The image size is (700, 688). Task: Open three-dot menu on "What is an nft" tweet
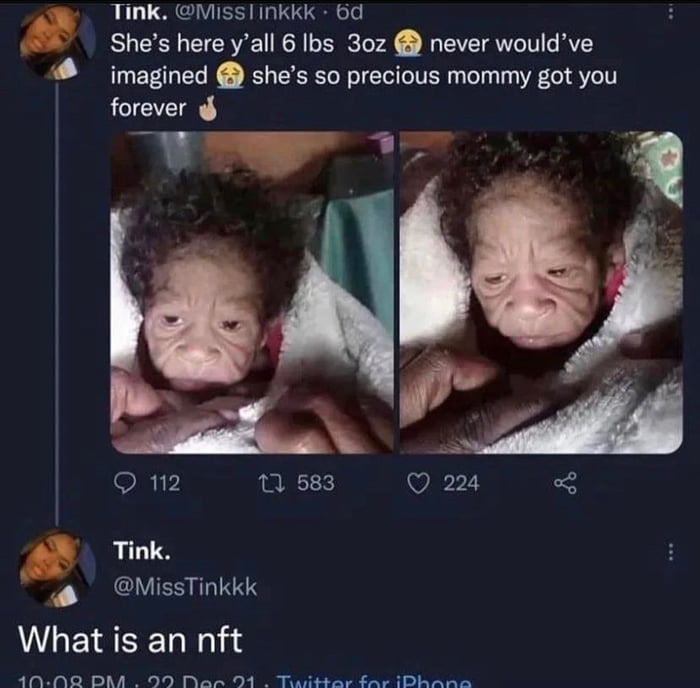[670, 552]
